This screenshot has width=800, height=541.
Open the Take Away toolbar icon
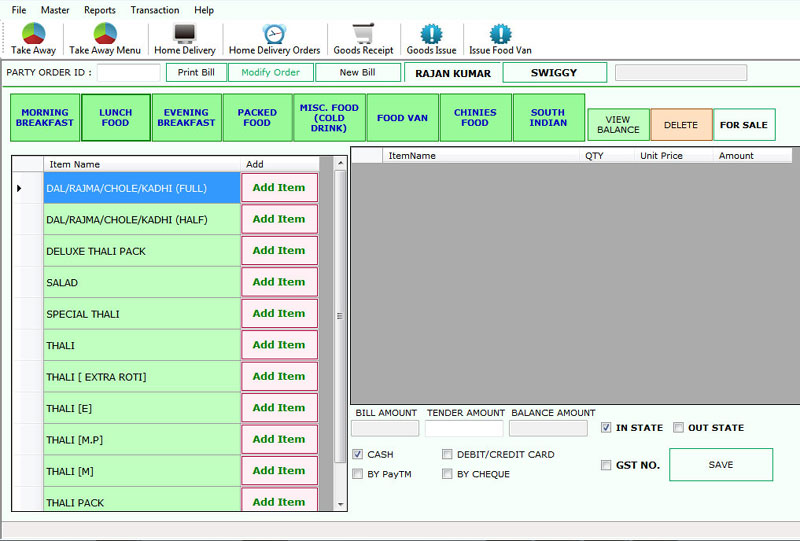pyautogui.click(x=33, y=37)
